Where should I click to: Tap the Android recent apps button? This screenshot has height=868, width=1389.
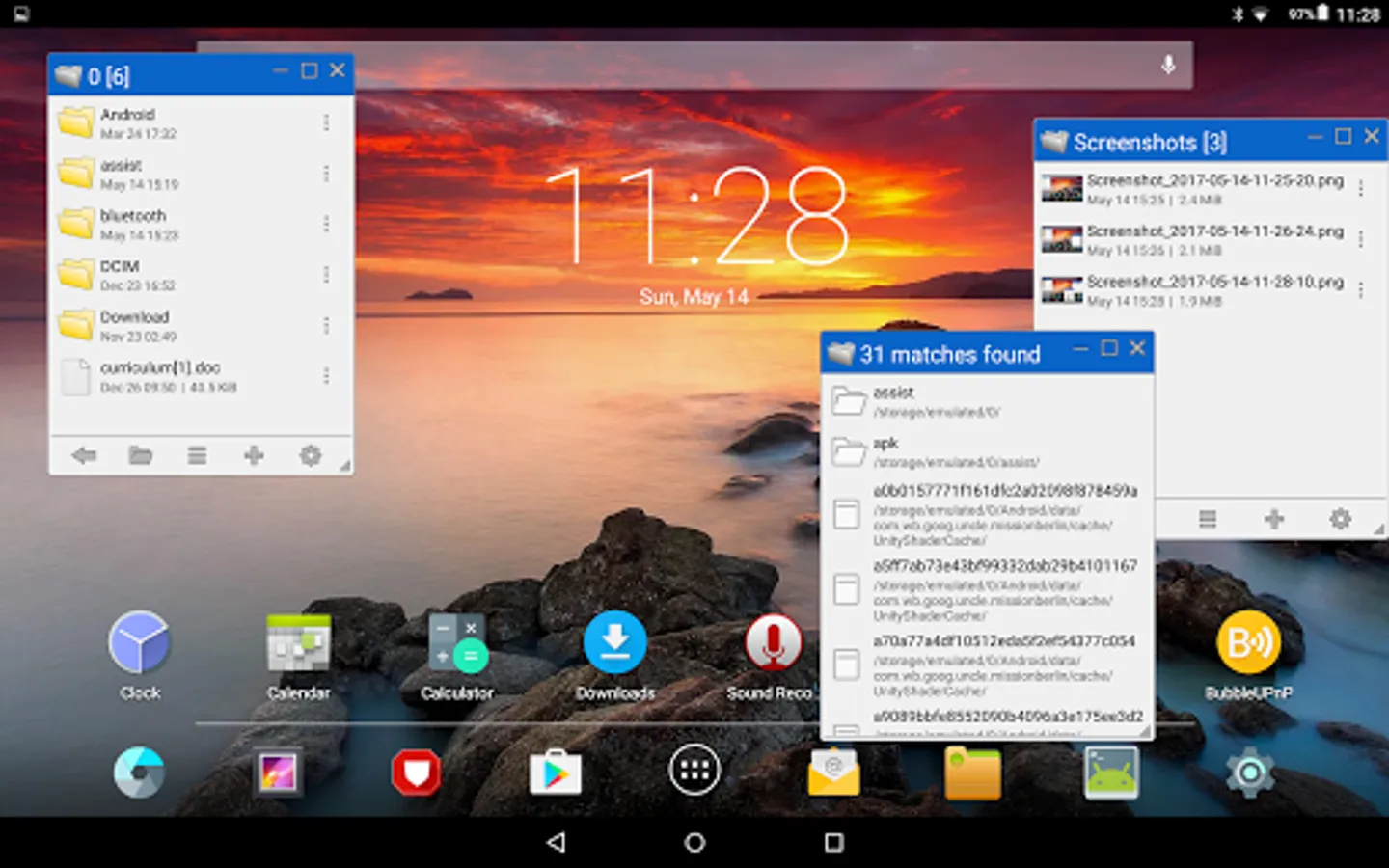(x=834, y=842)
